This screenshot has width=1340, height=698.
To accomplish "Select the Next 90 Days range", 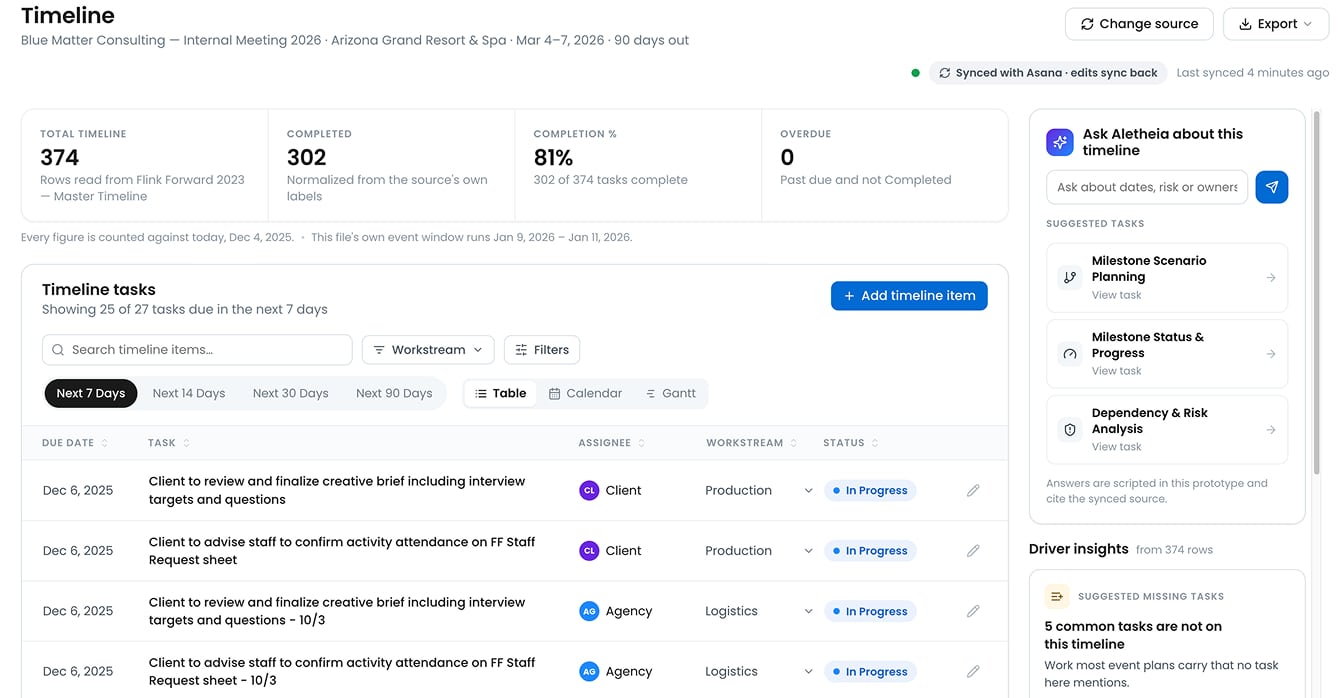I will [394, 393].
